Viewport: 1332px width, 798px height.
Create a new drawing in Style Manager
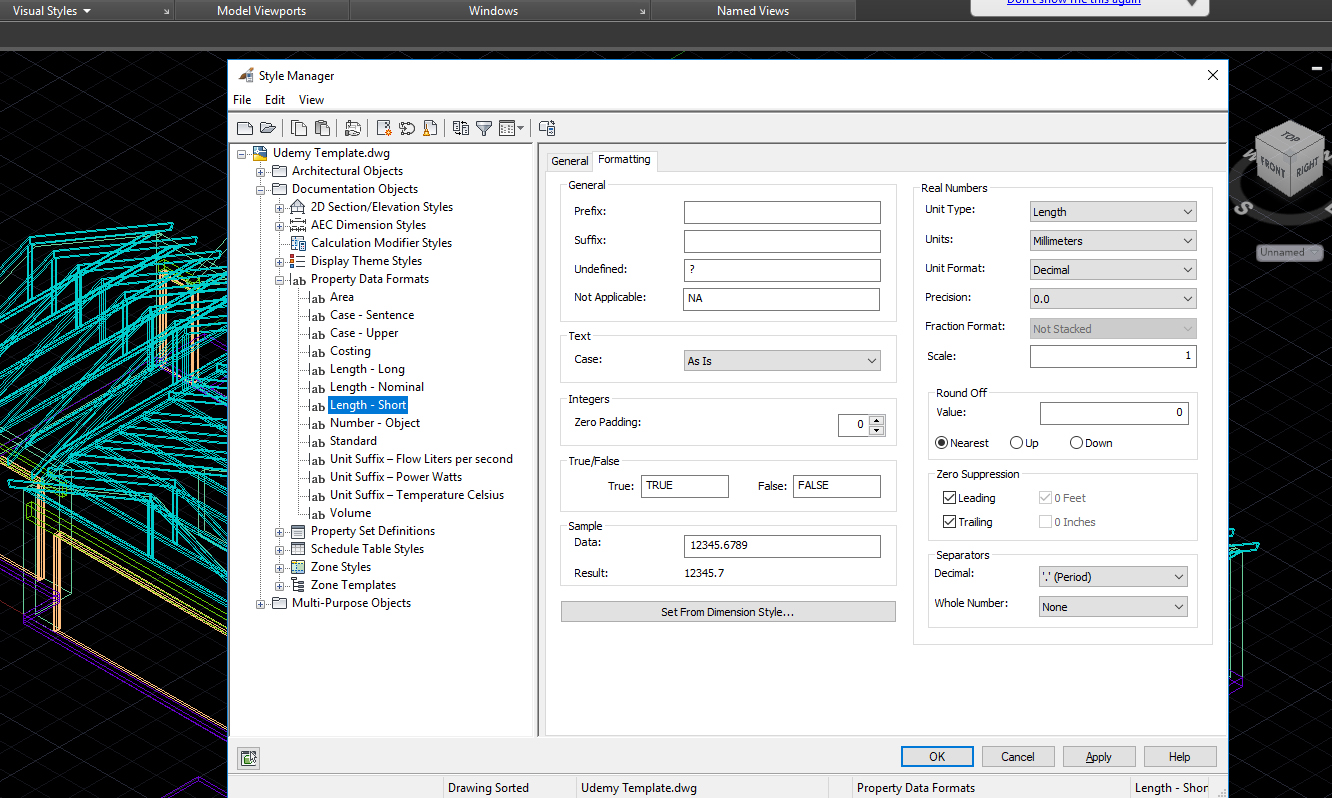coord(245,128)
